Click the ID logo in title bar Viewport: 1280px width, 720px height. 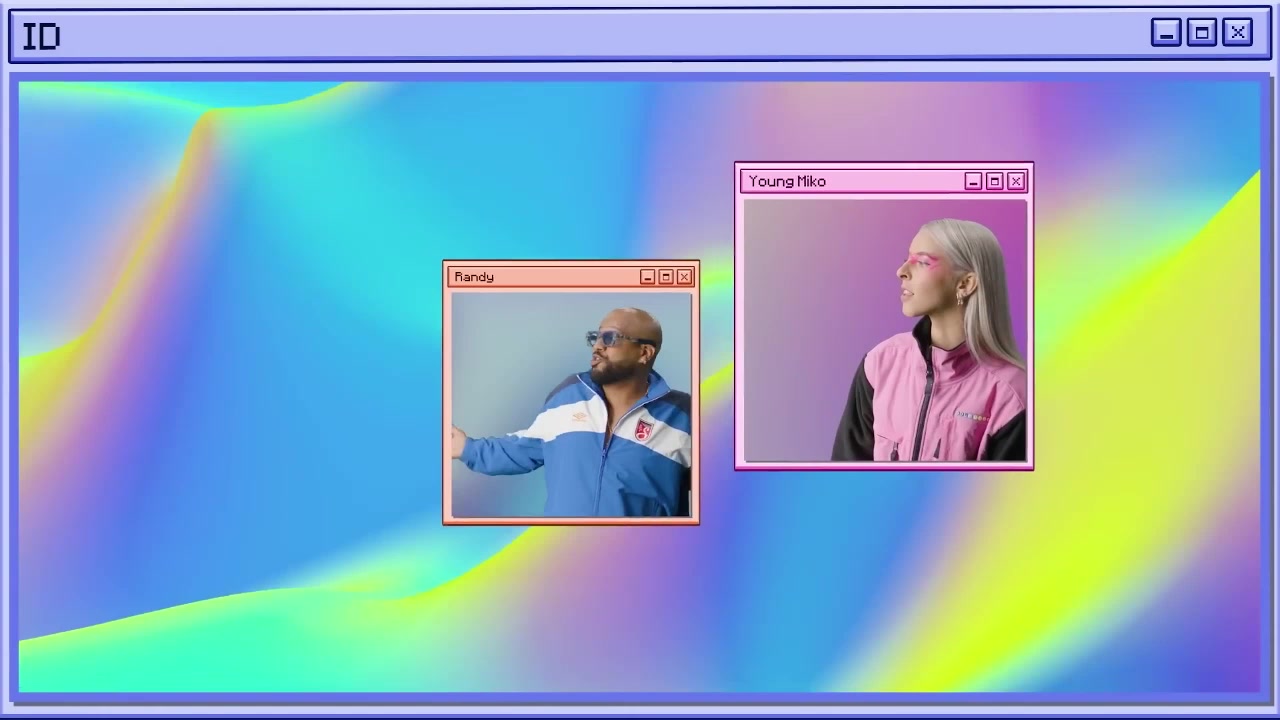[x=41, y=37]
